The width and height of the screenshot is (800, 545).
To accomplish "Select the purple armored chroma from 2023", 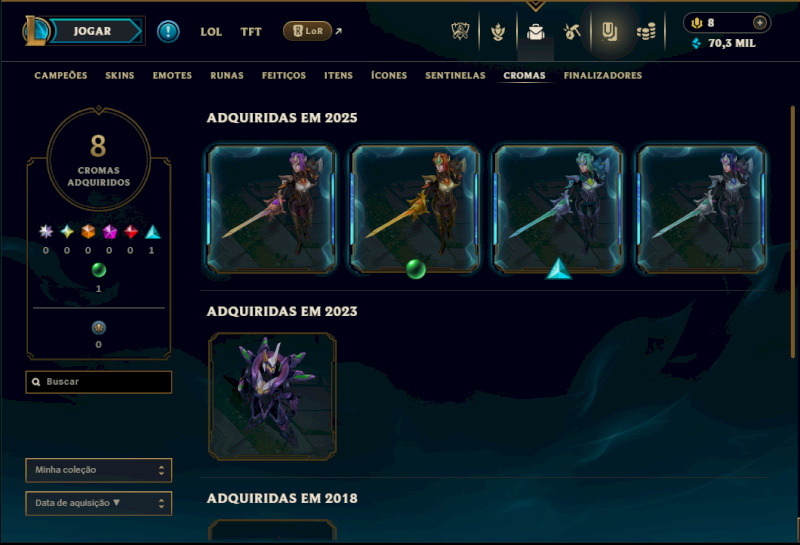I will [272, 397].
